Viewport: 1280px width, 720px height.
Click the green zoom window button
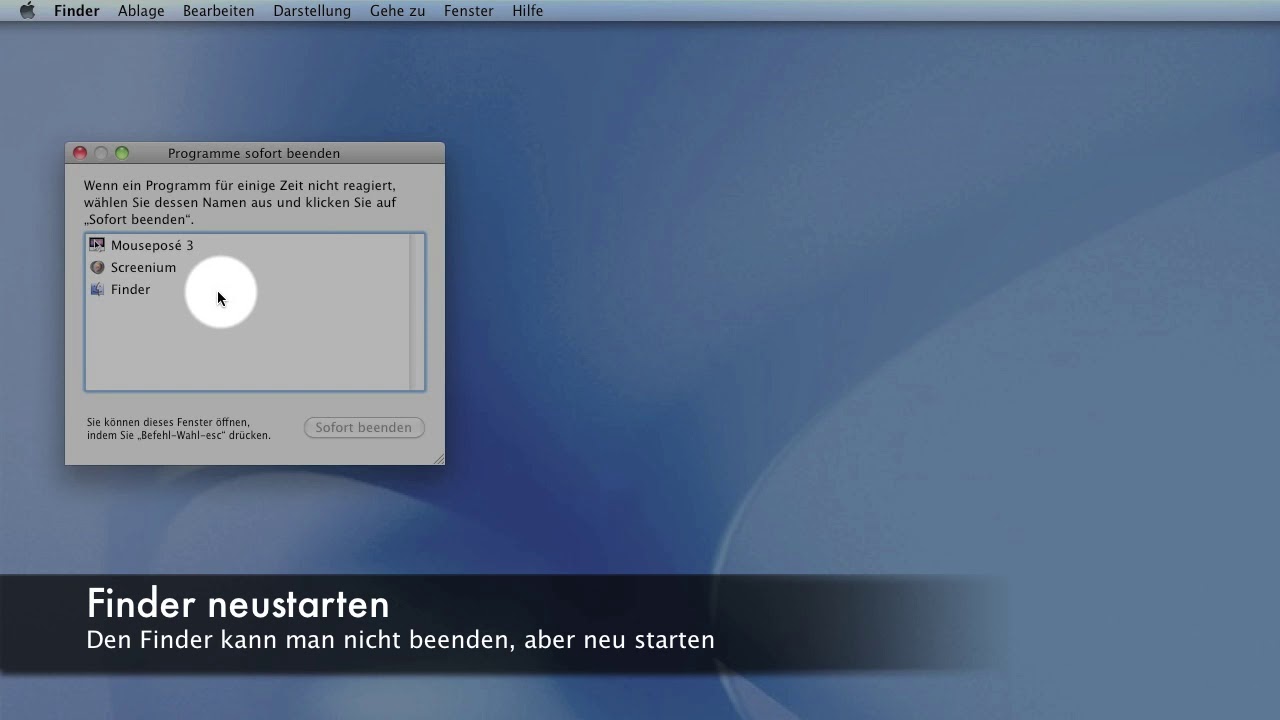coord(122,153)
